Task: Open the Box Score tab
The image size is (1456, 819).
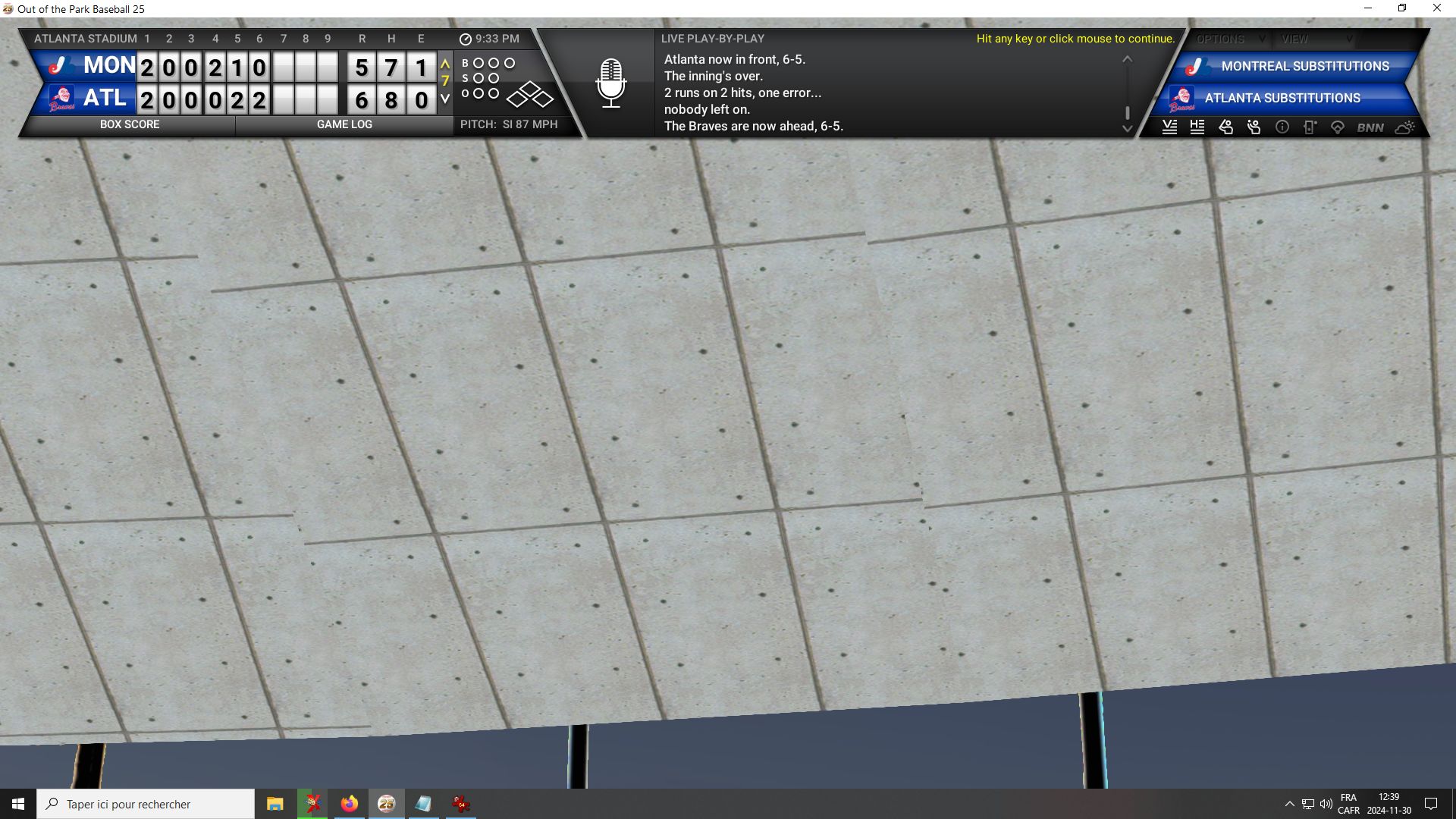Action: (130, 124)
